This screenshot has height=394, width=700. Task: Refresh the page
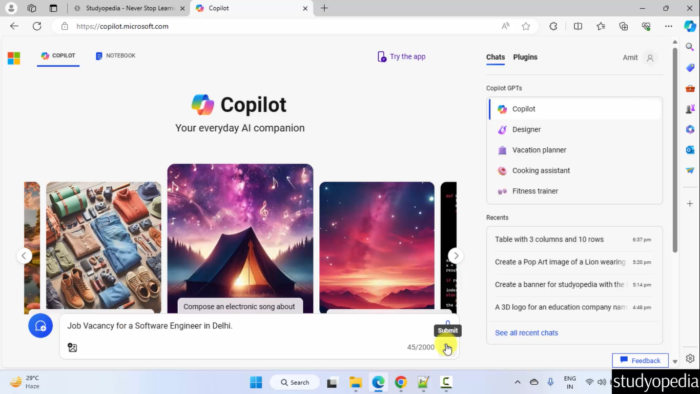[x=37, y=26]
